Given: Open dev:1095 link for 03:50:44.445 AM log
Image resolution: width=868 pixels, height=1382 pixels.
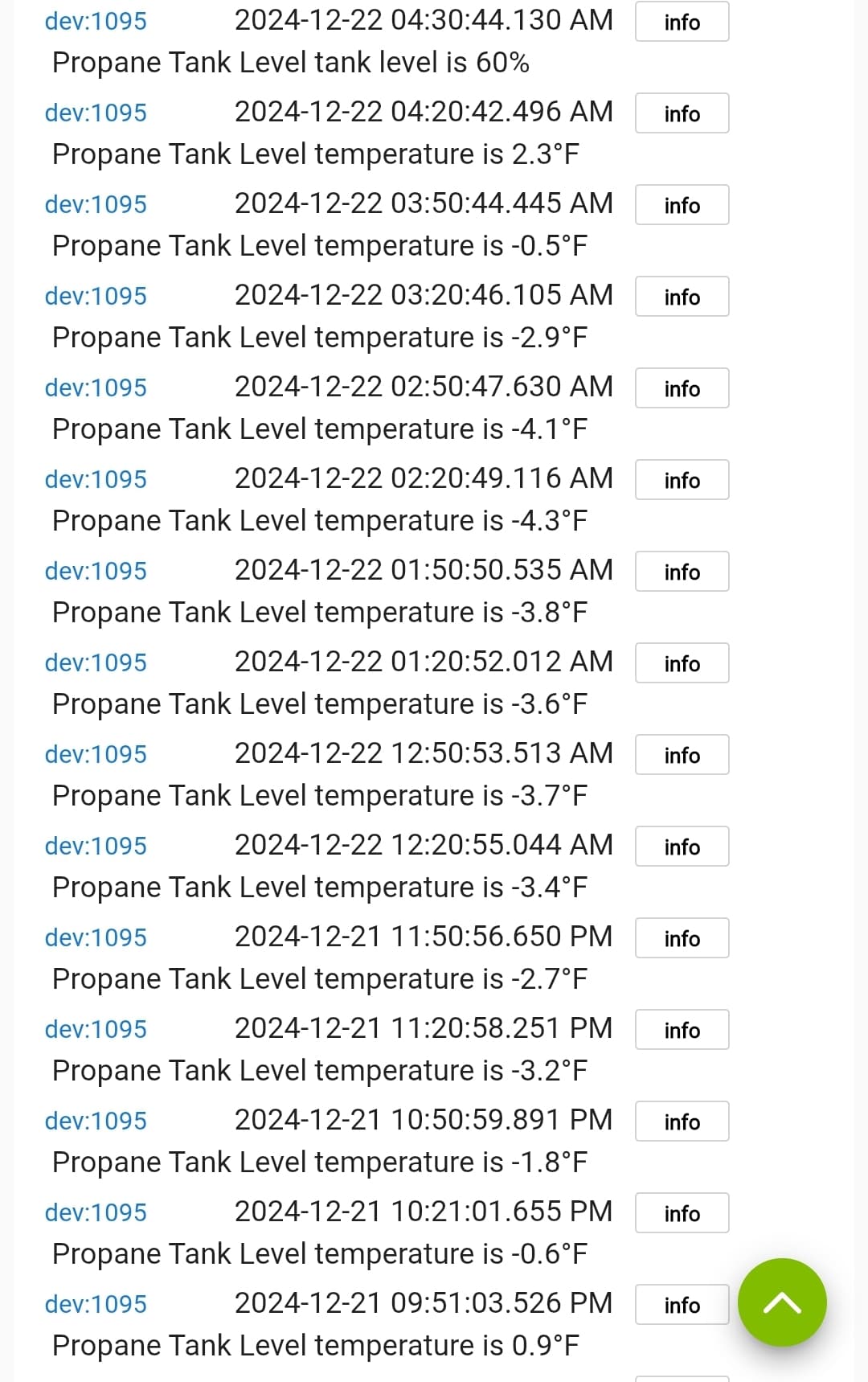Looking at the screenshot, I should point(96,204).
